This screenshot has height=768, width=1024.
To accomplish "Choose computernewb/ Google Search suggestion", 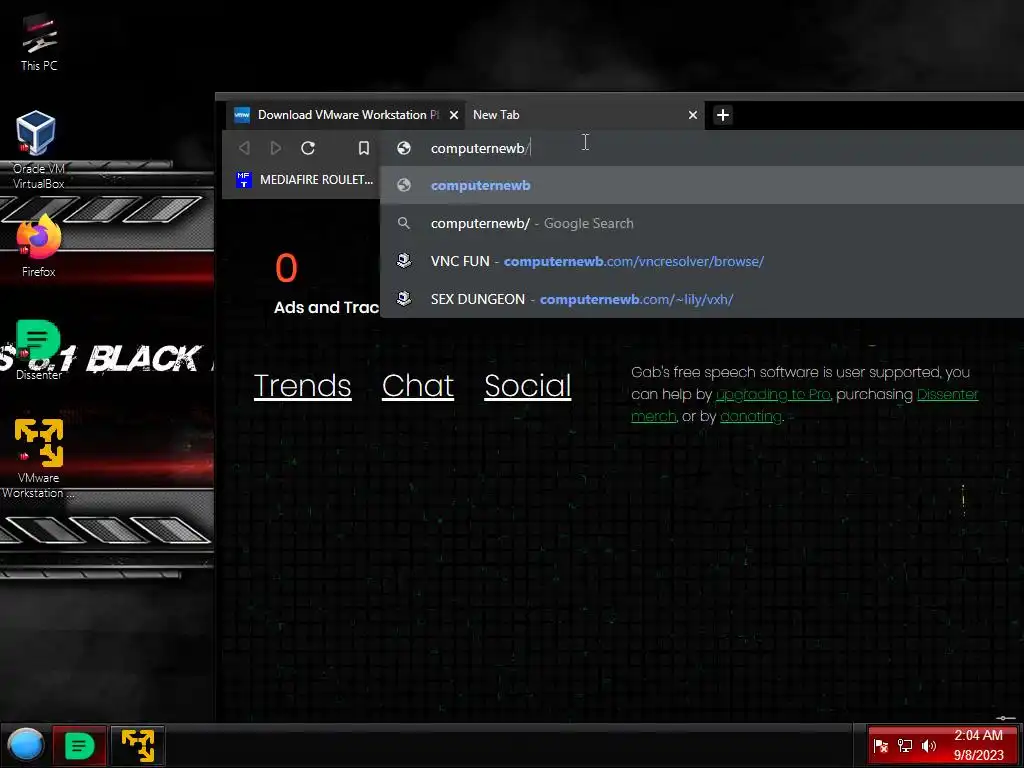I will 701,223.
